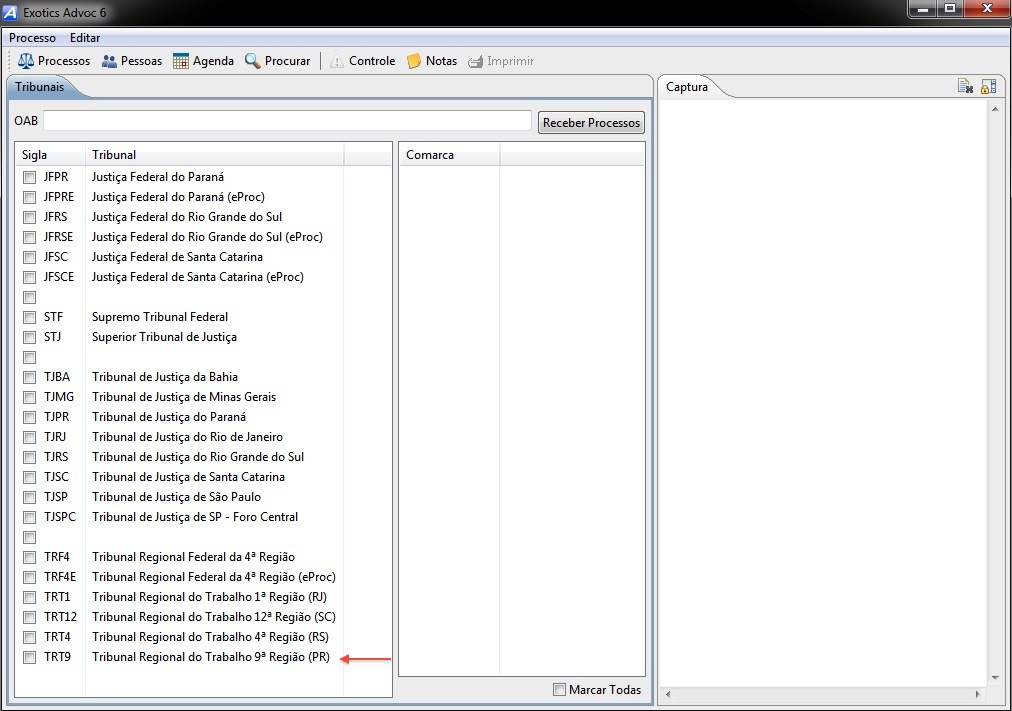Open the Controle warning icon
The image size is (1012, 711).
(337, 61)
